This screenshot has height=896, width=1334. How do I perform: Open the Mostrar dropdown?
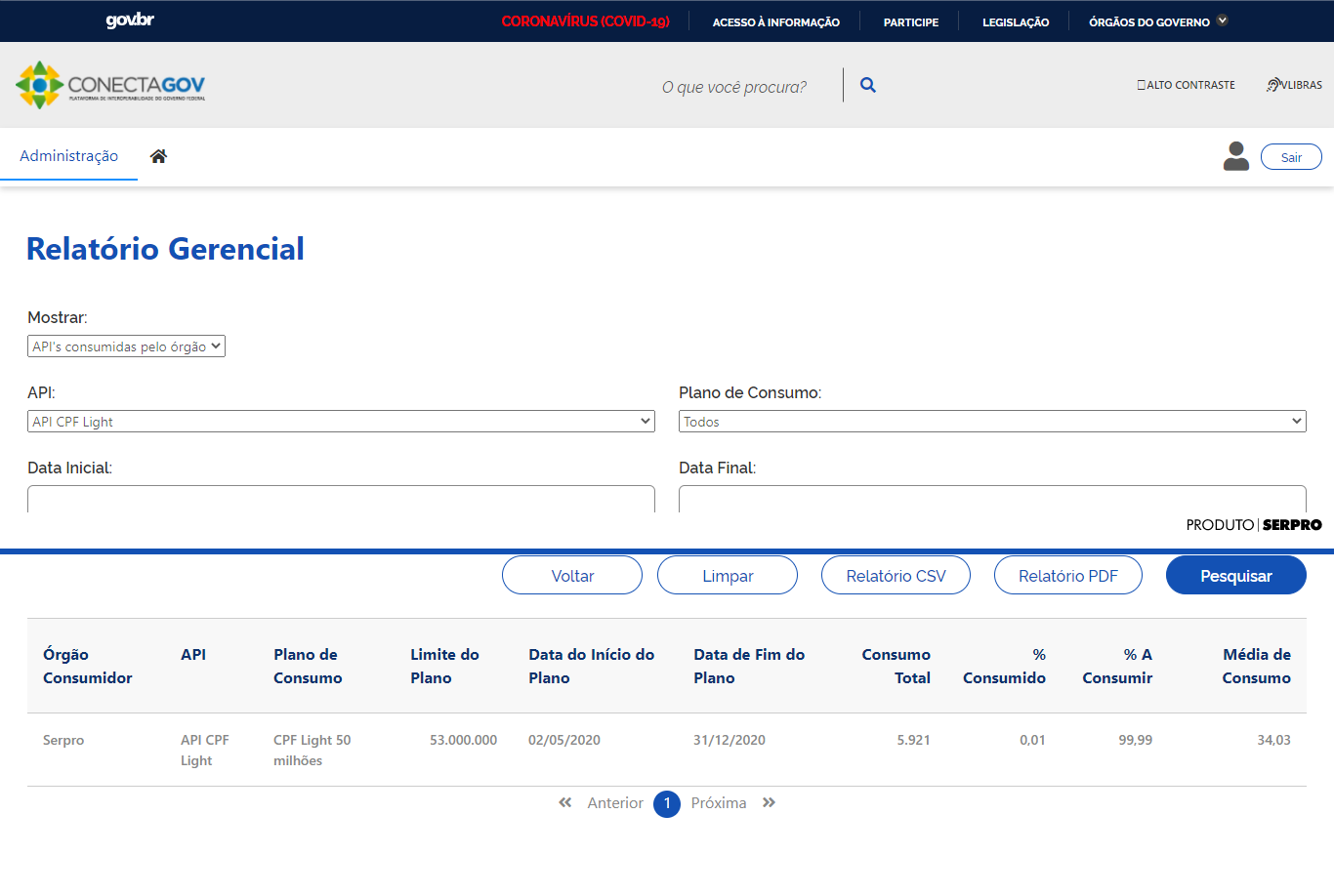click(x=126, y=346)
